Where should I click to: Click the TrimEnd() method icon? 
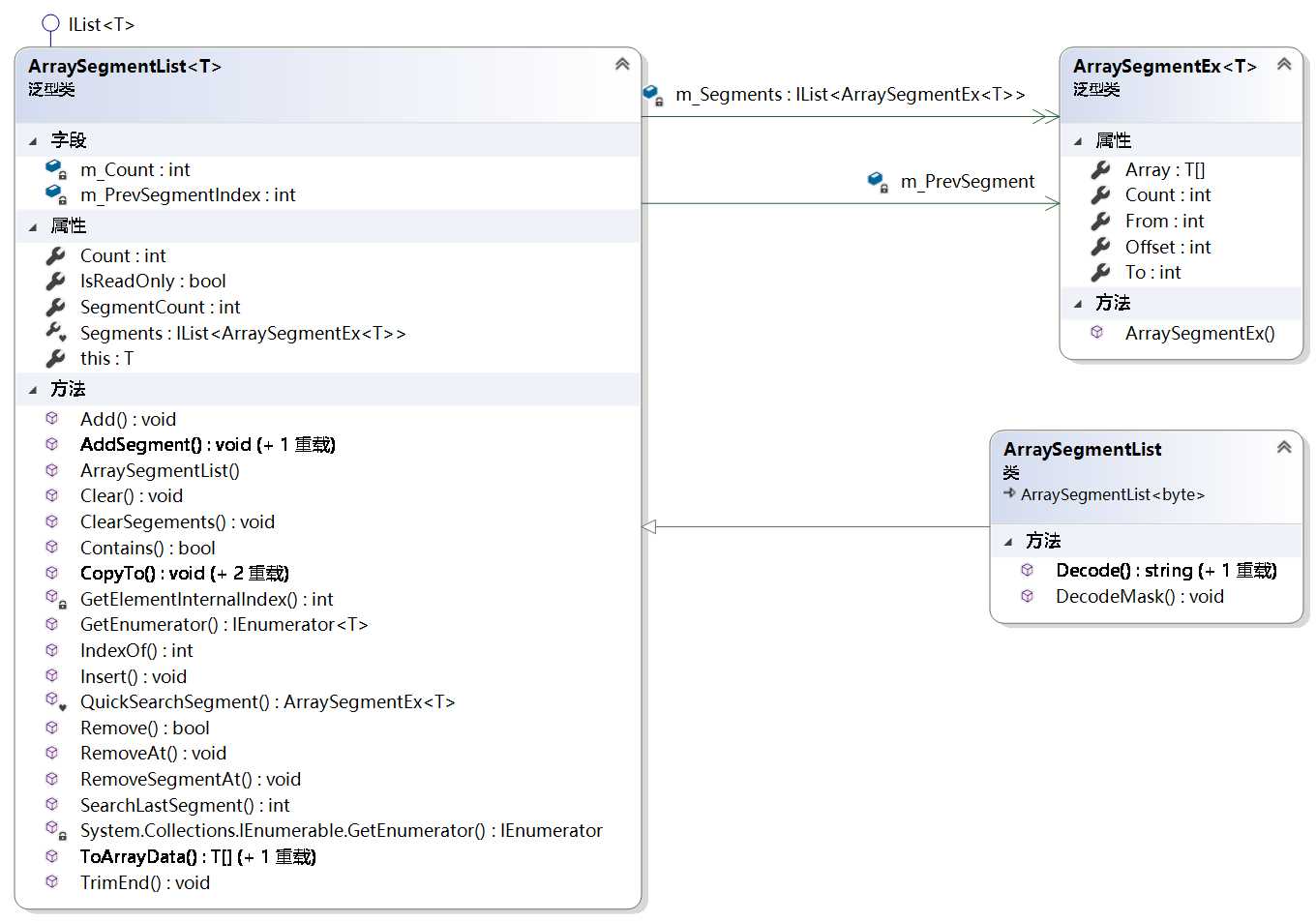point(52,881)
